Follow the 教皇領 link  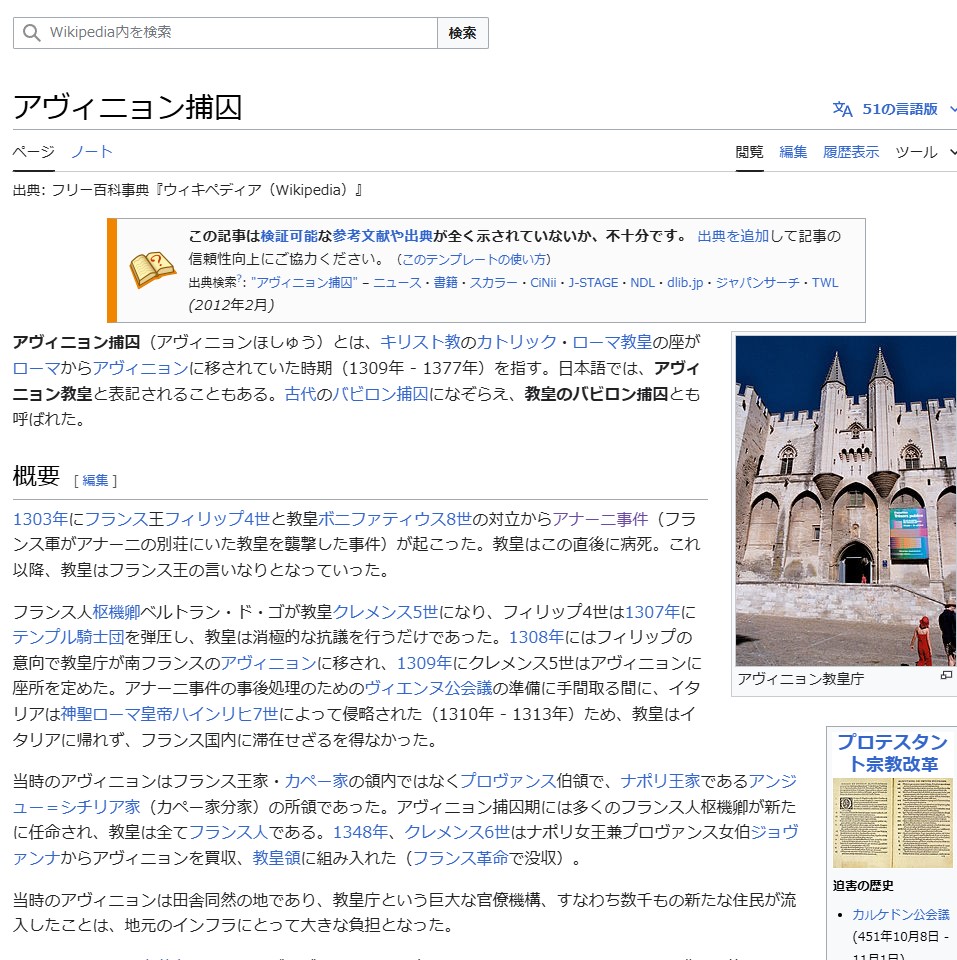pyautogui.click(x=276, y=857)
